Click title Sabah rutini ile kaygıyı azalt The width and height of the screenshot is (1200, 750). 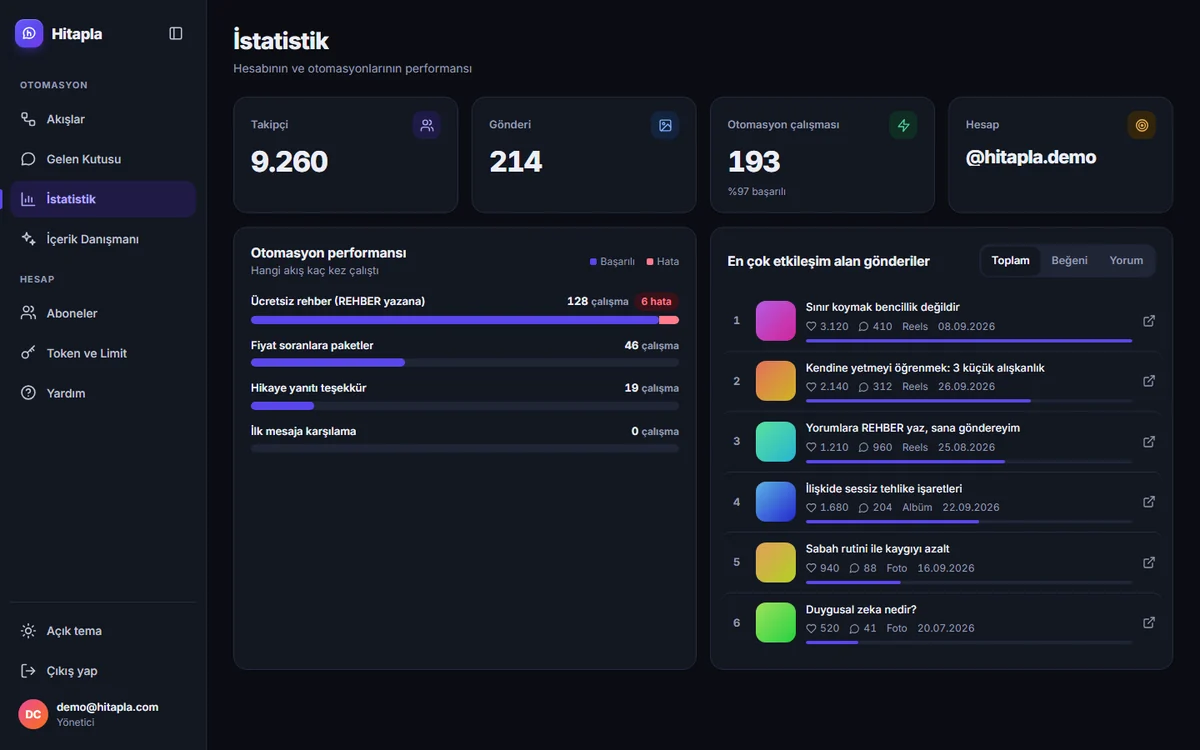(878, 548)
